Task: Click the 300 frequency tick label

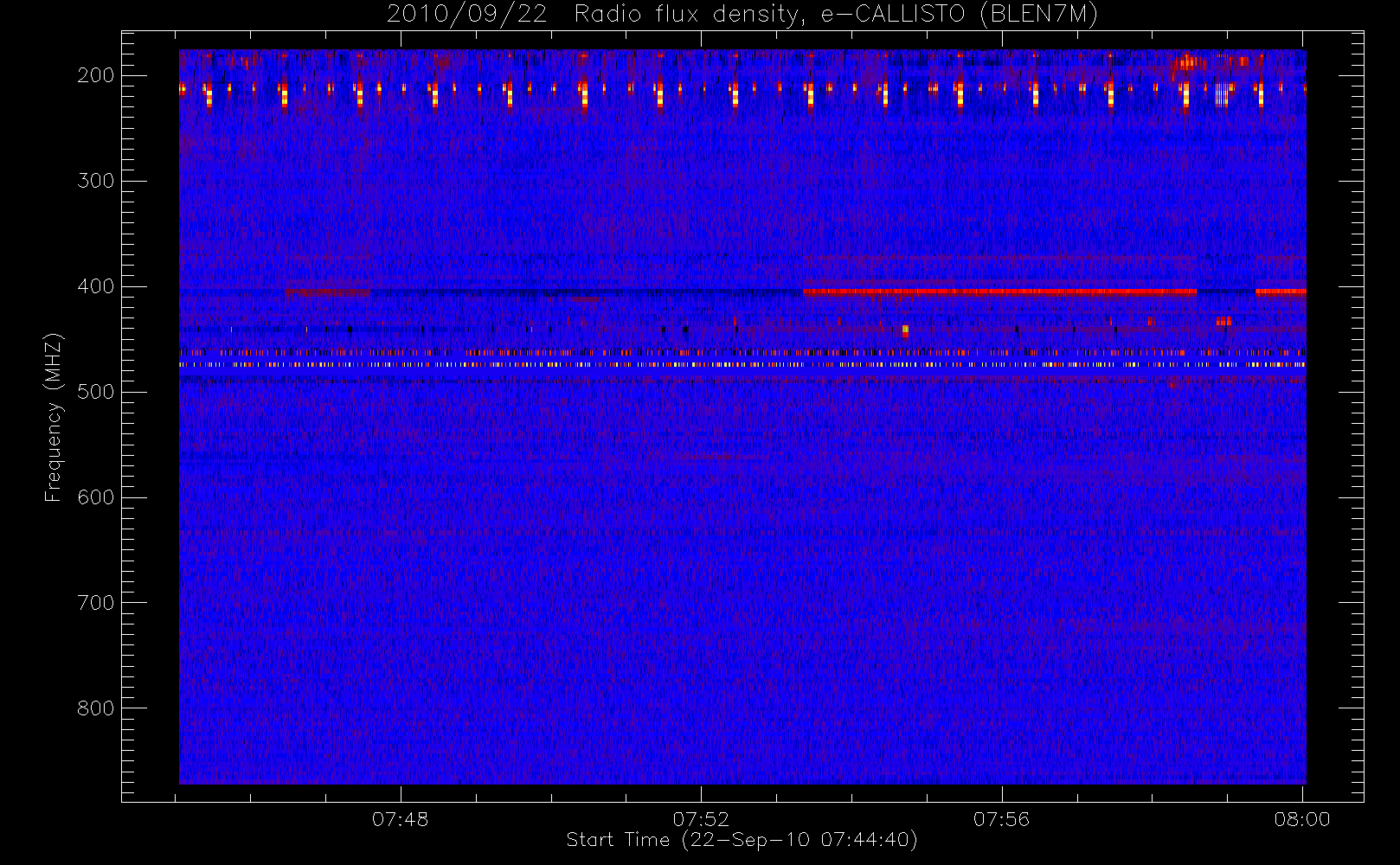Action: pyautogui.click(x=96, y=181)
